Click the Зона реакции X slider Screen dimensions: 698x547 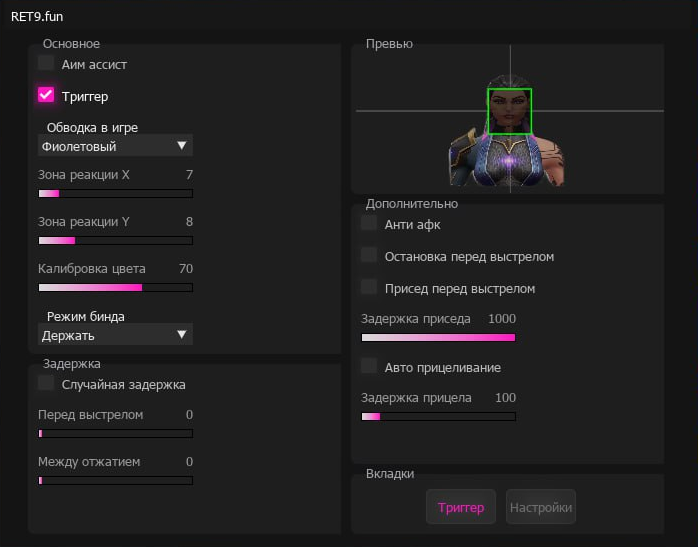tap(115, 193)
